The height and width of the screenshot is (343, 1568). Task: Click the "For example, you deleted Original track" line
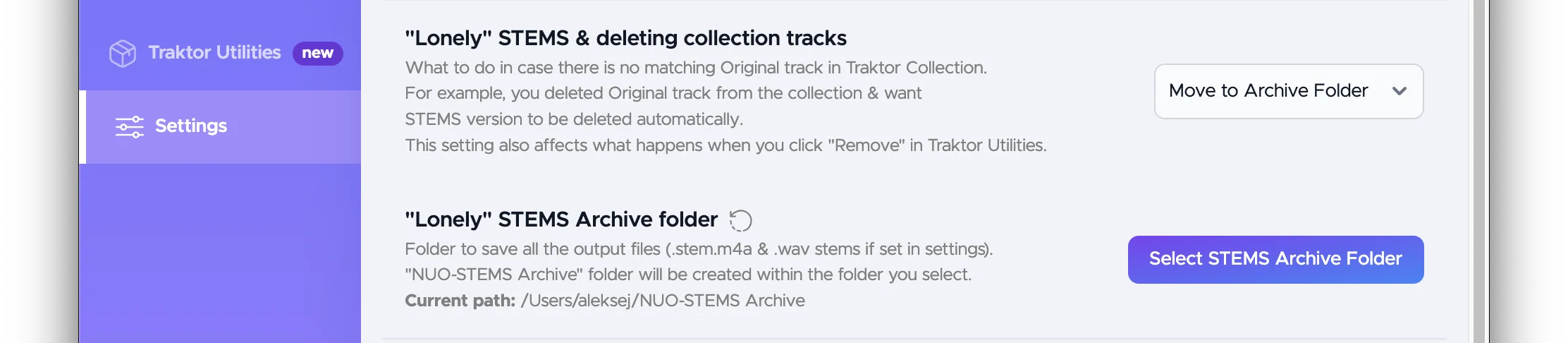pyautogui.click(x=663, y=93)
